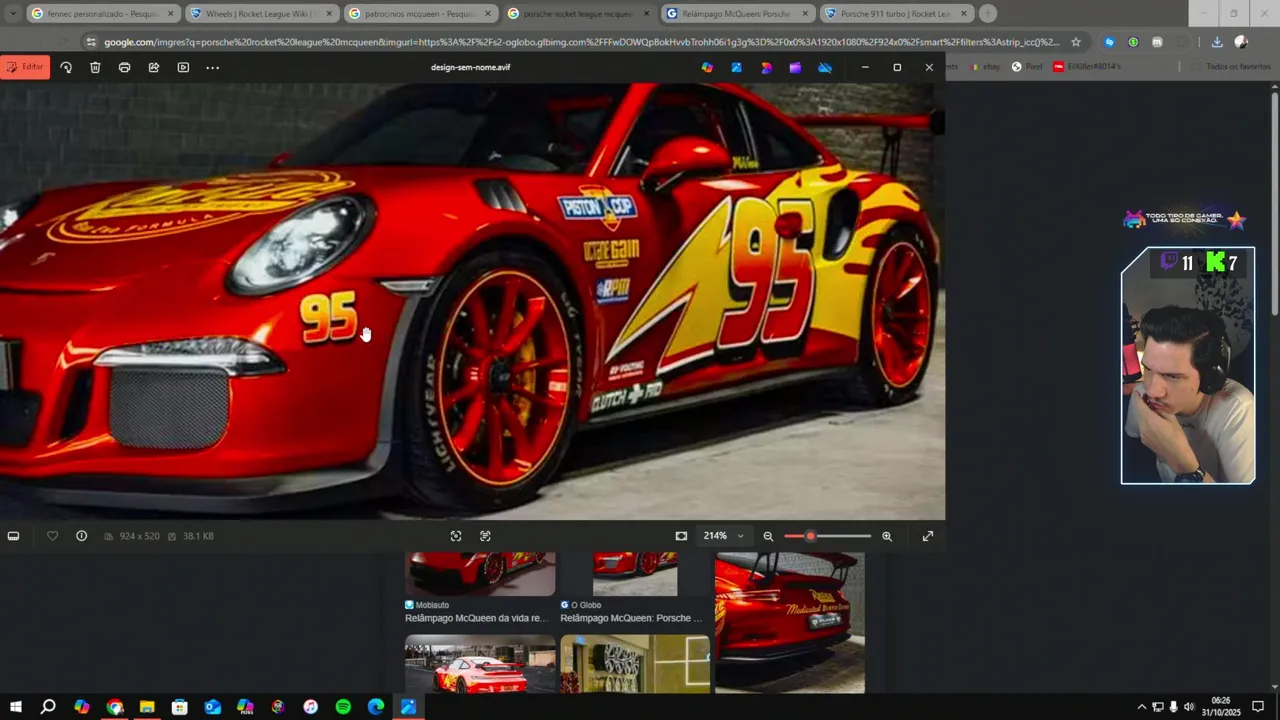Image resolution: width=1280 pixels, height=720 pixels.
Task: Switch to 'fennec personalizado' browser tab
Action: point(103,14)
